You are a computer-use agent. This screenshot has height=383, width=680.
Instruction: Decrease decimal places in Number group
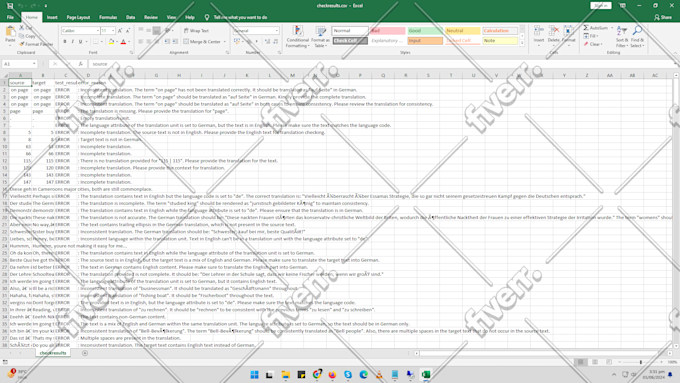click(x=275, y=42)
